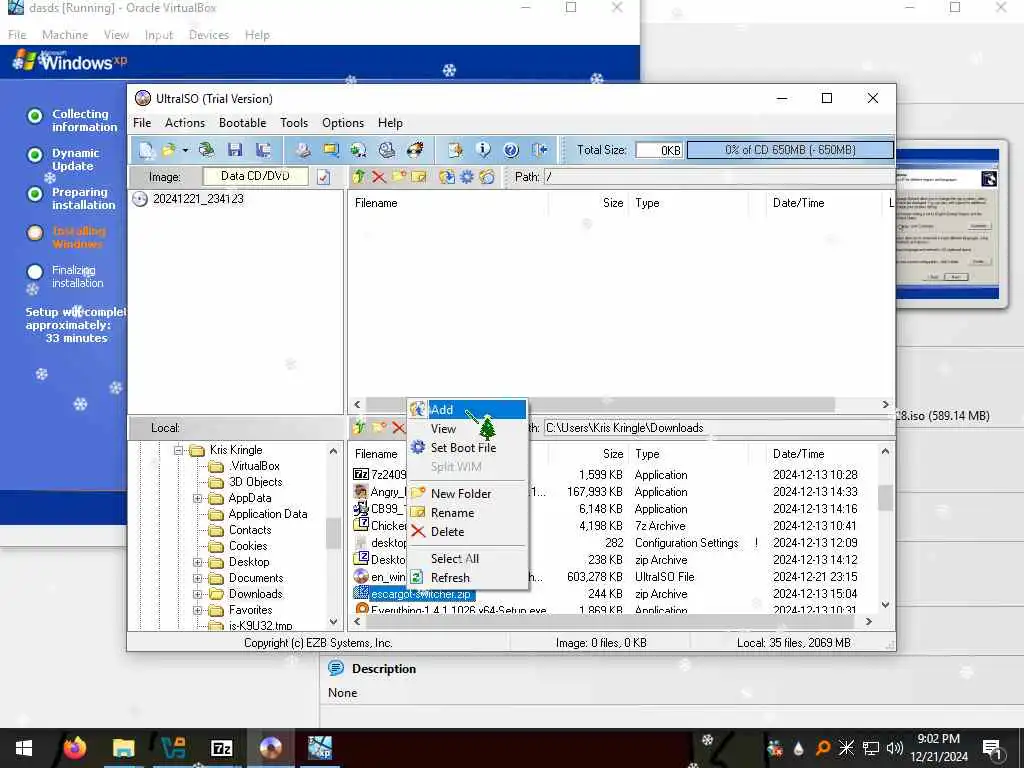Click the Up folder icon in image toolbar
1024x768 pixels.
[359, 177]
